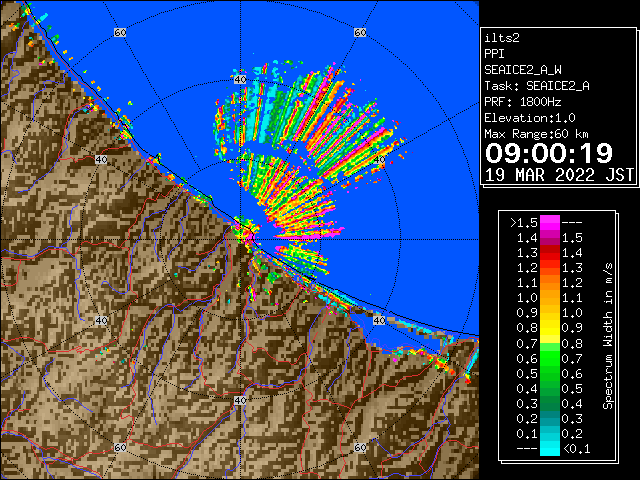Click the "Elevation:1.0" text
This screenshot has width=640, height=480.
tap(530, 118)
